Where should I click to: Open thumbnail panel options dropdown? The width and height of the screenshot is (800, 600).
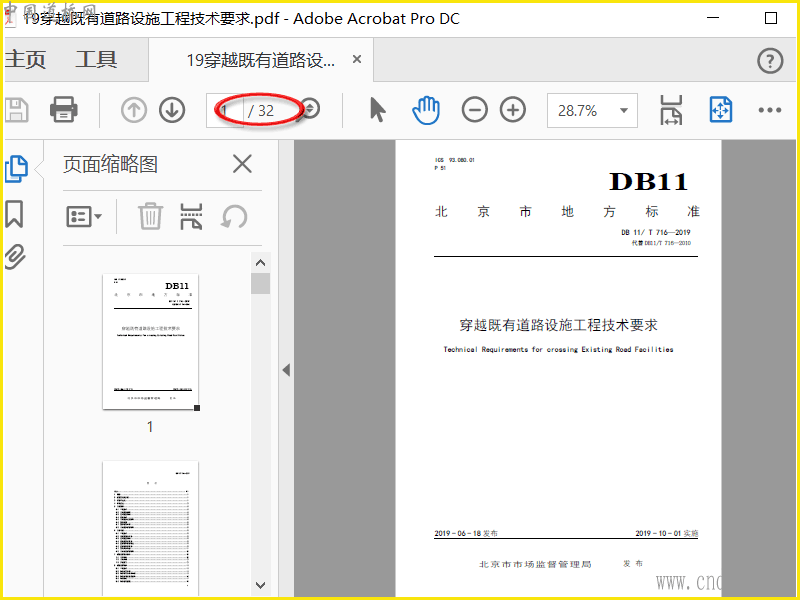[84, 216]
